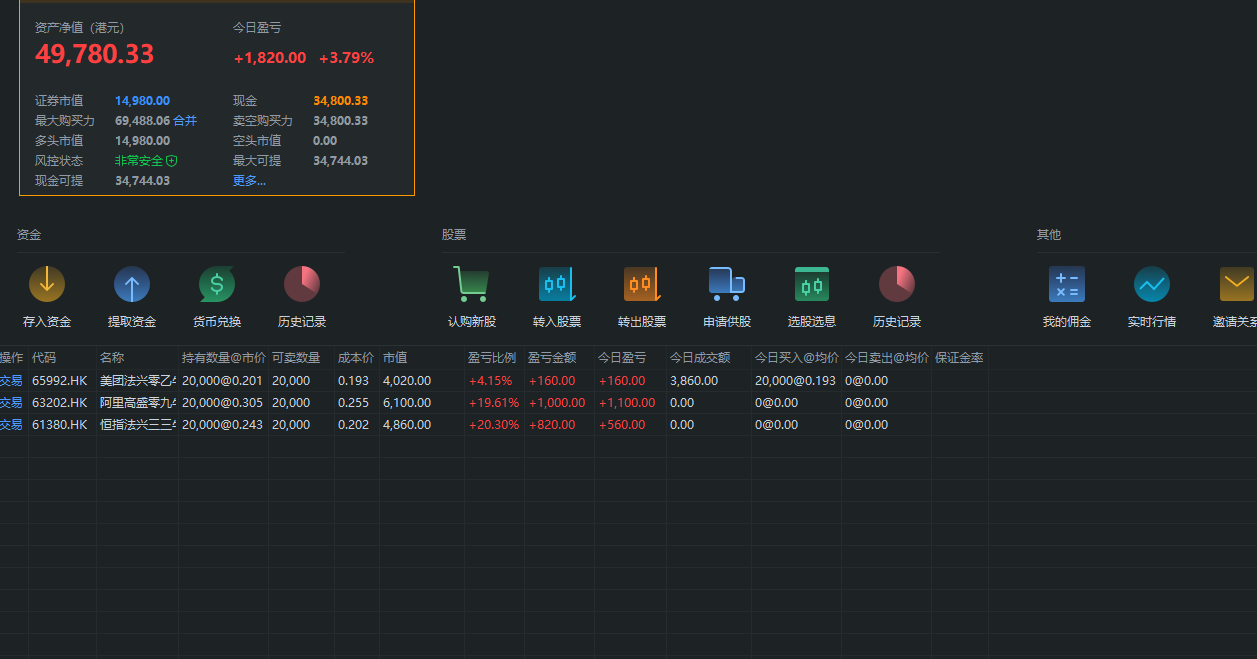Open the 实时行情 quotes icon

1152,285
